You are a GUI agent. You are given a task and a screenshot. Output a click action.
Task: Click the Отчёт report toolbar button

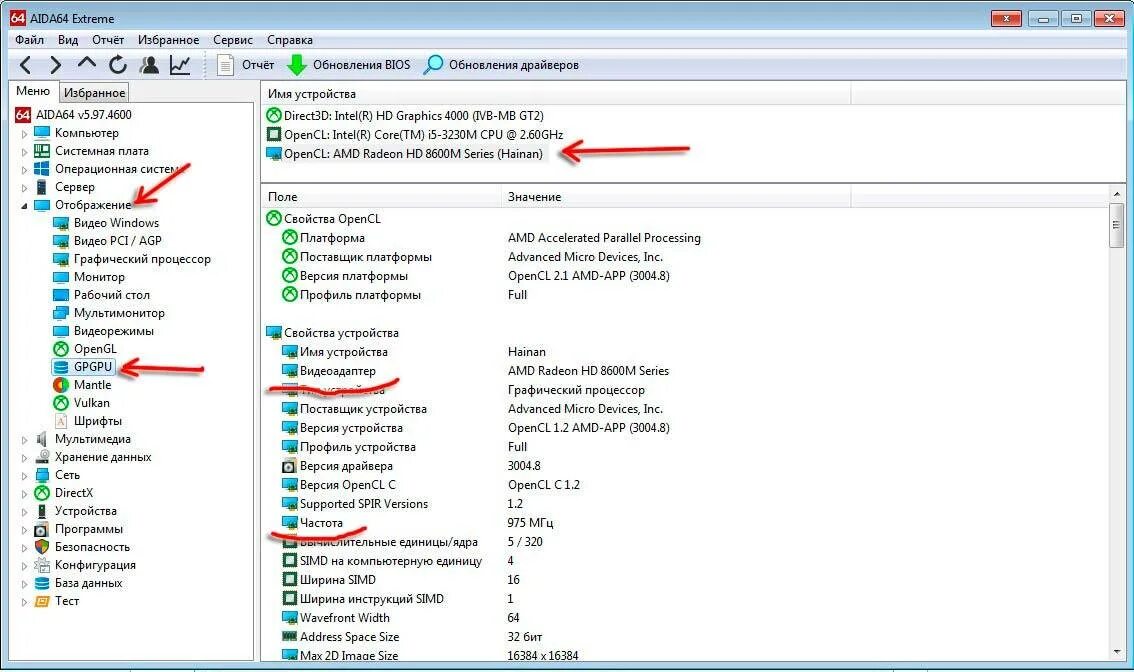point(246,65)
